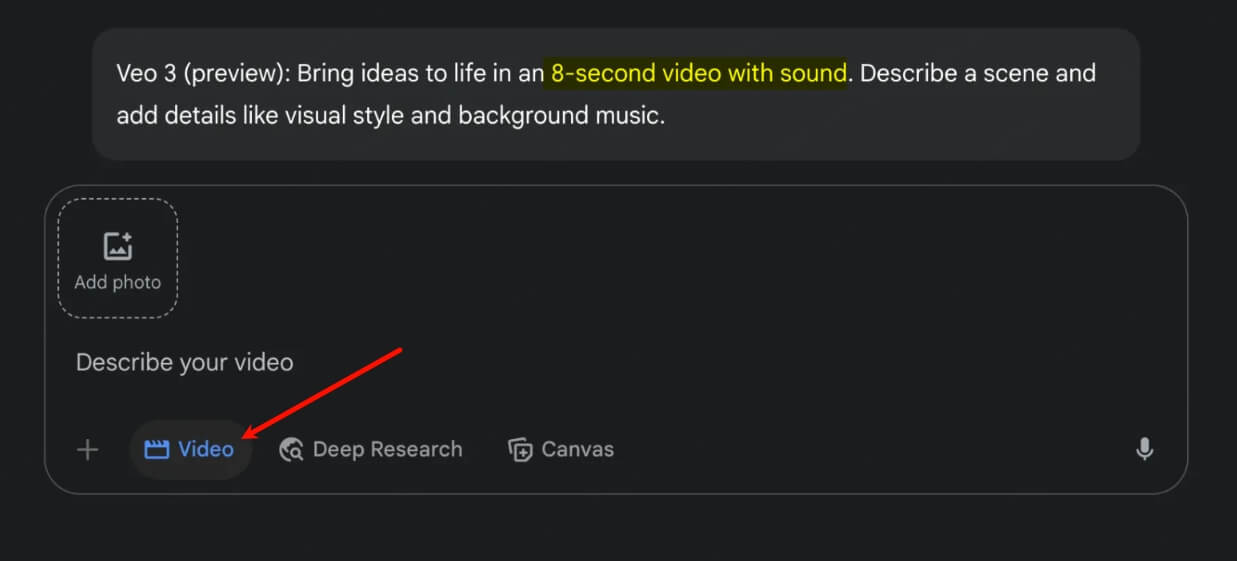1237x561 pixels.
Task: Click the image icon above Add photo
Action: pyautogui.click(x=118, y=246)
